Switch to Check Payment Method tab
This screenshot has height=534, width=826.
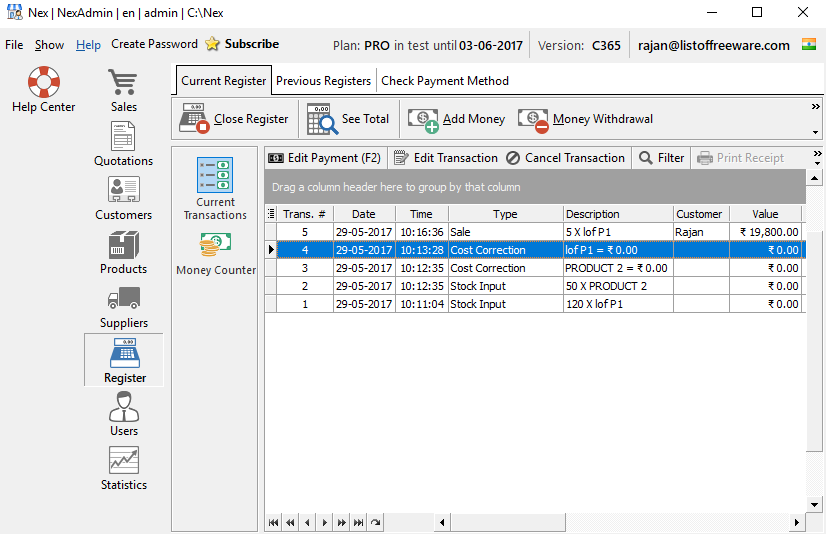click(x=445, y=81)
